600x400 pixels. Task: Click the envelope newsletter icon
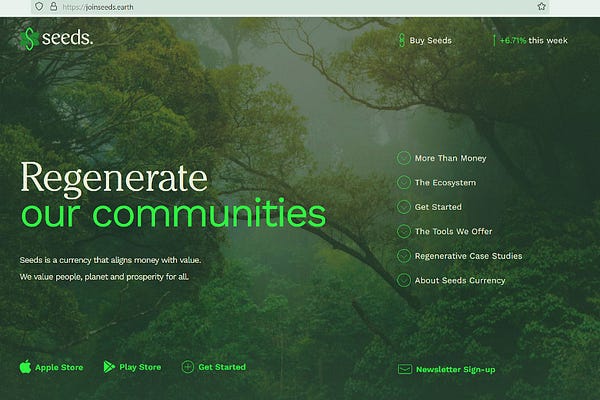coord(405,369)
